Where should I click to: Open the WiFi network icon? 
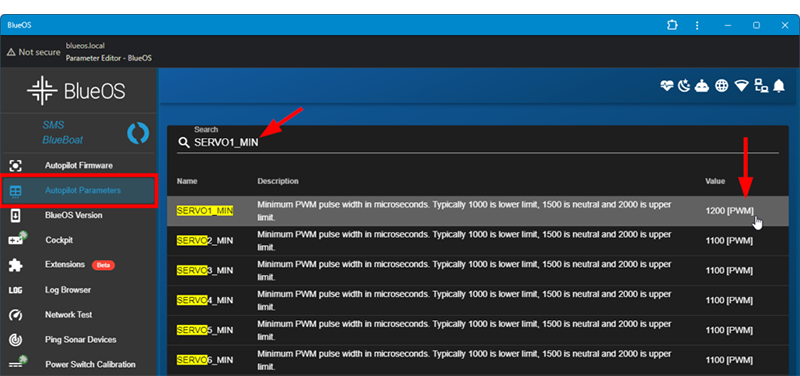[x=741, y=86]
